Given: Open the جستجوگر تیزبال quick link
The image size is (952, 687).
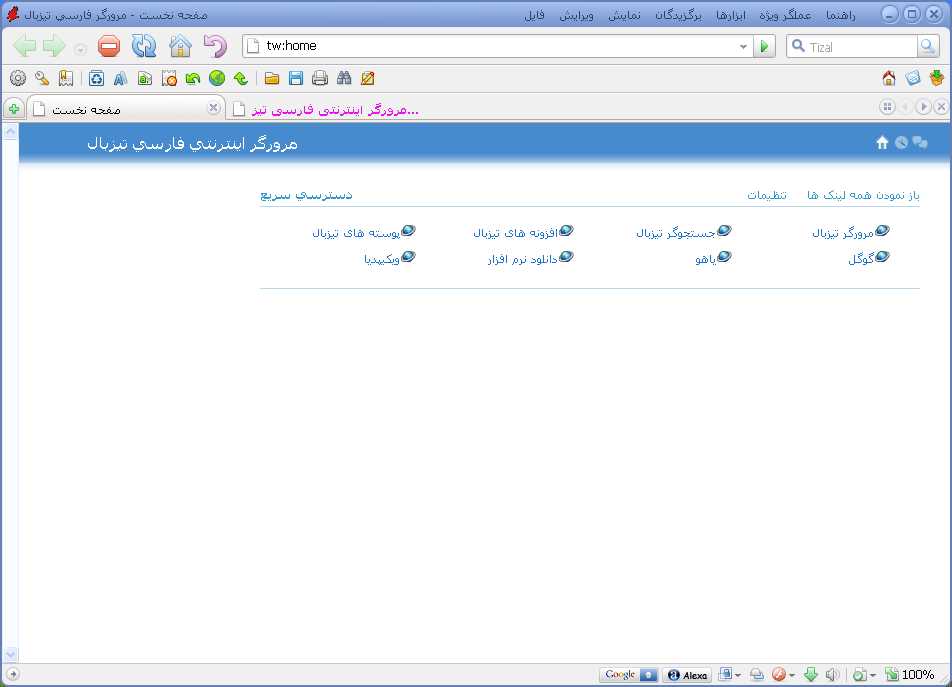Looking at the screenshot, I should (x=684, y=232).
